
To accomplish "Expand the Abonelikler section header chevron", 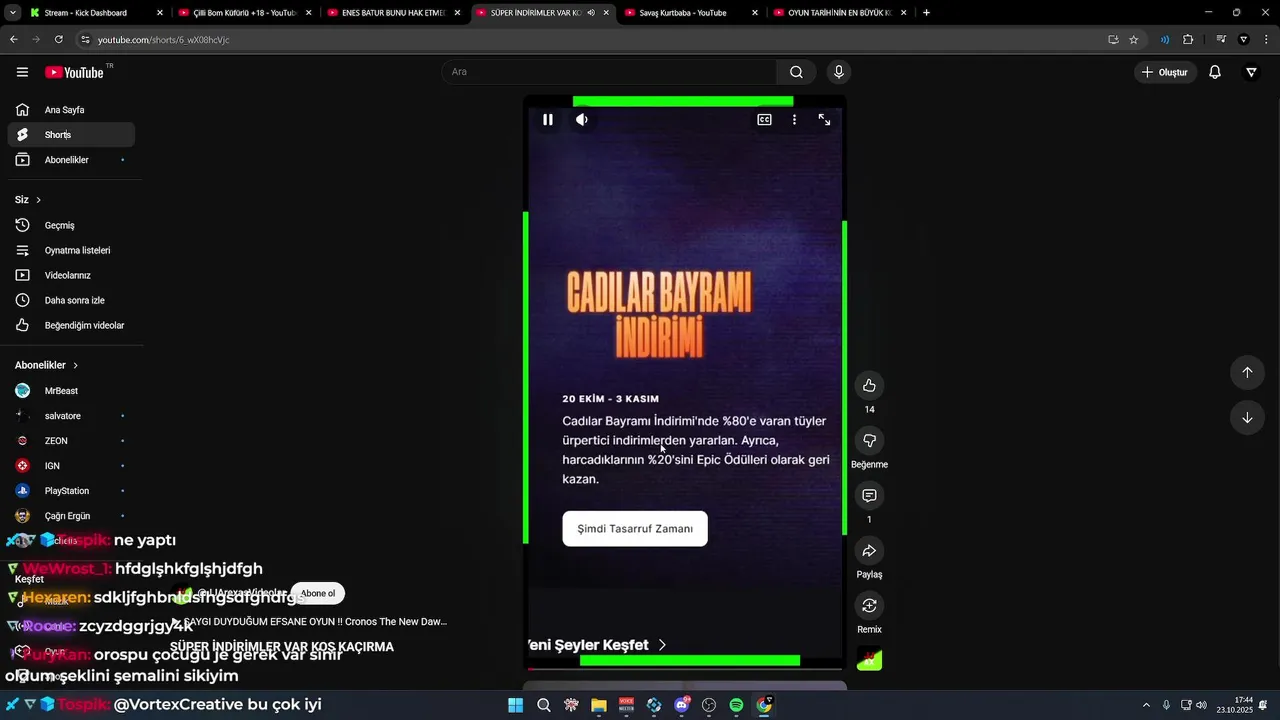I will tap(75, 366).
